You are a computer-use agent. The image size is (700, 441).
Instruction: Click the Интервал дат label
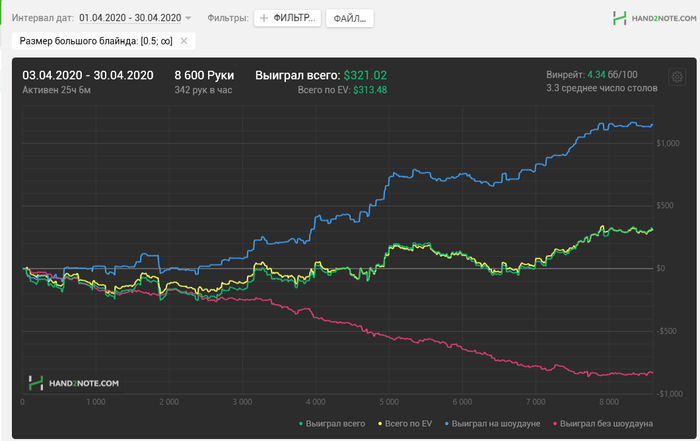tap(42, 18)
